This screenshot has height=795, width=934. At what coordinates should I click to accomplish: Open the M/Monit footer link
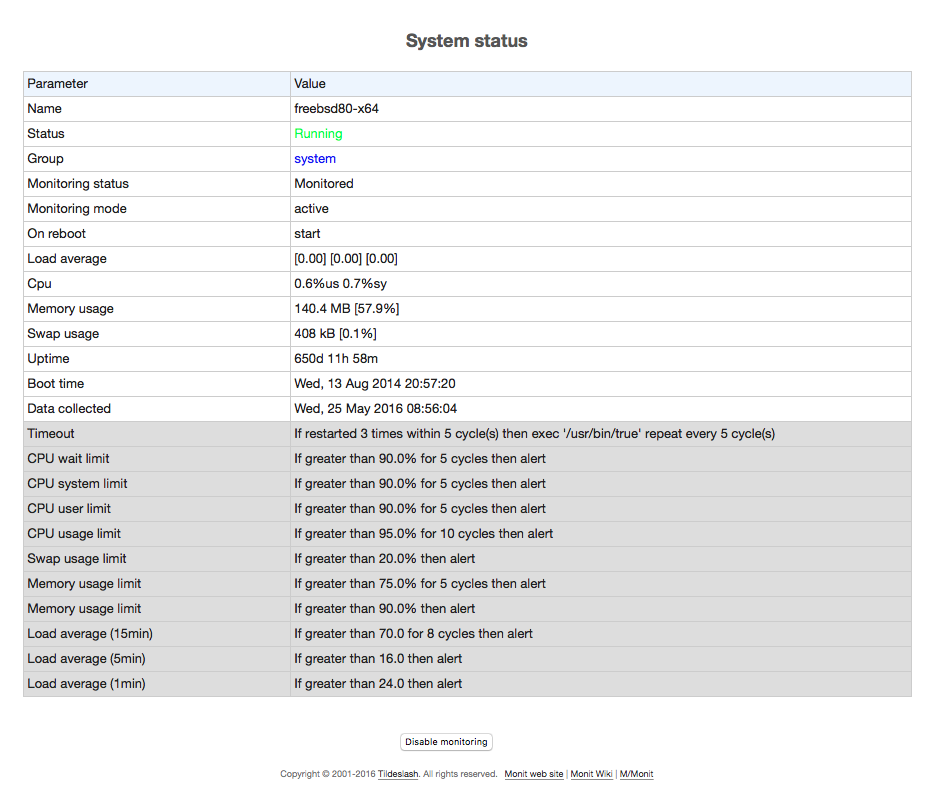[x=636, y=774]
